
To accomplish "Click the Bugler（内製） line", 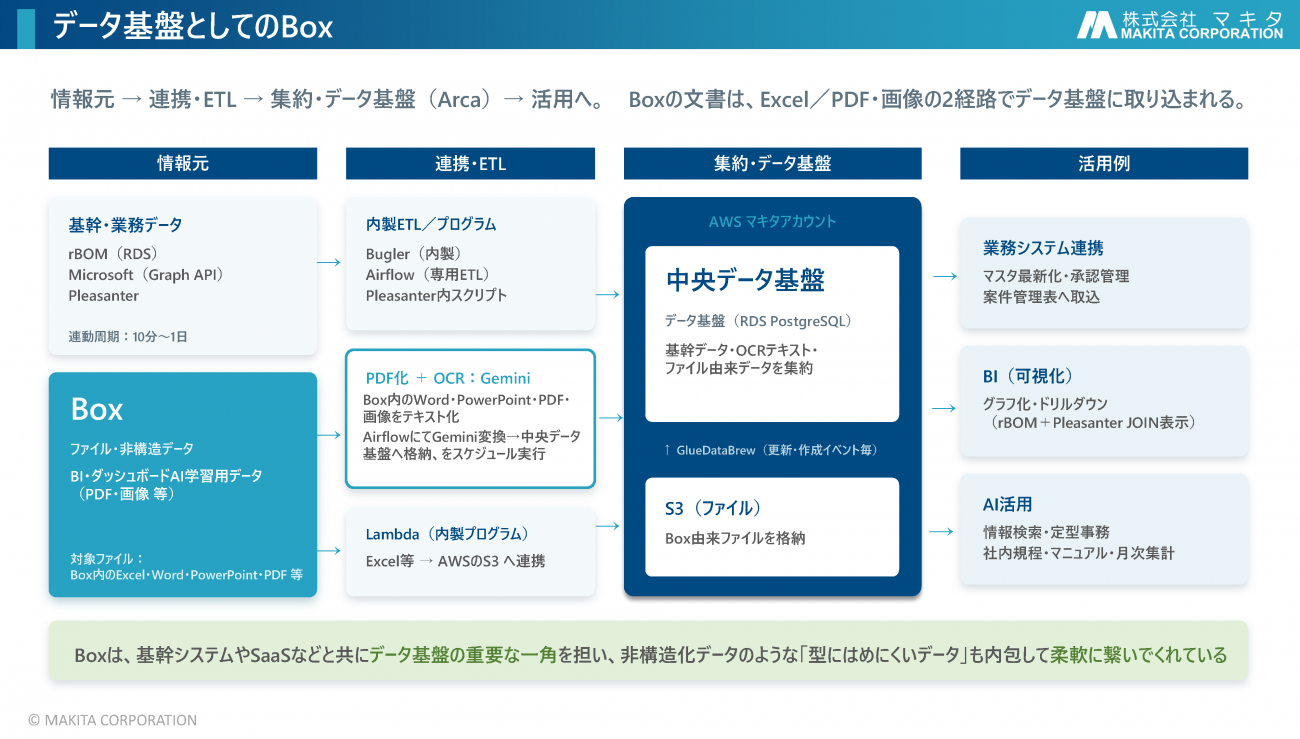I will 413,254.
